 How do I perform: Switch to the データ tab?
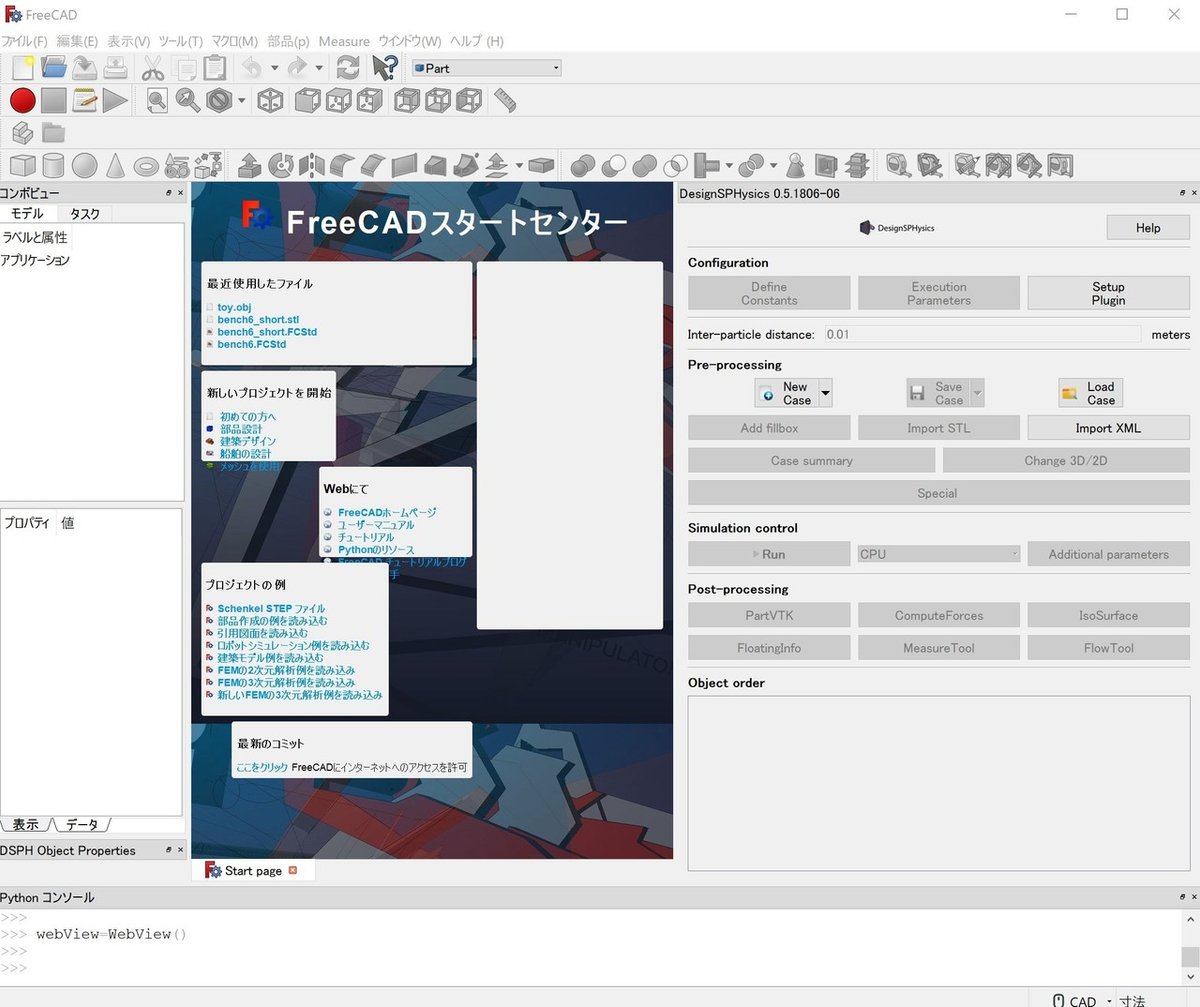[x=82, y=825]
